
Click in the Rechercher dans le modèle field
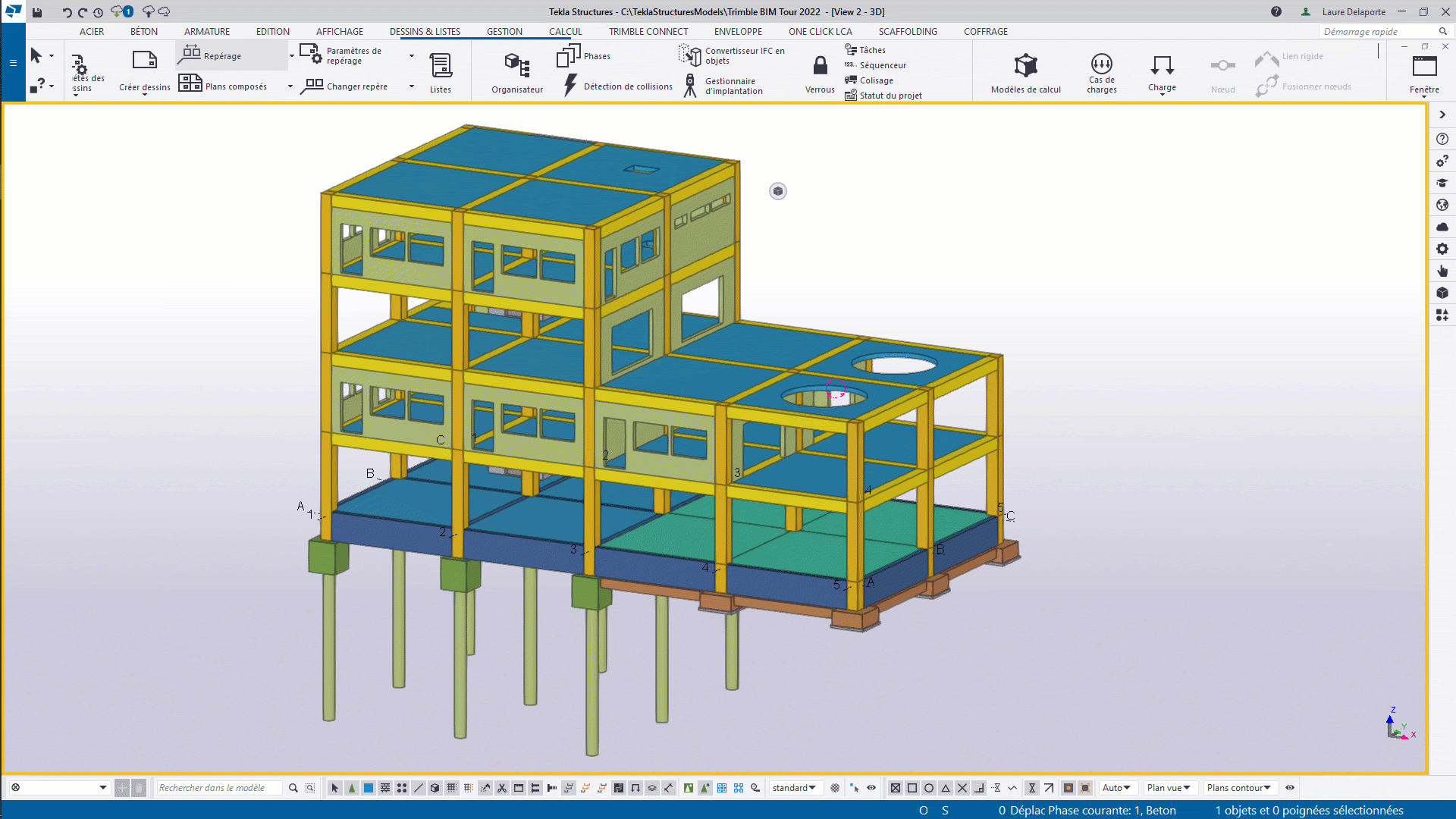(218, 788)
